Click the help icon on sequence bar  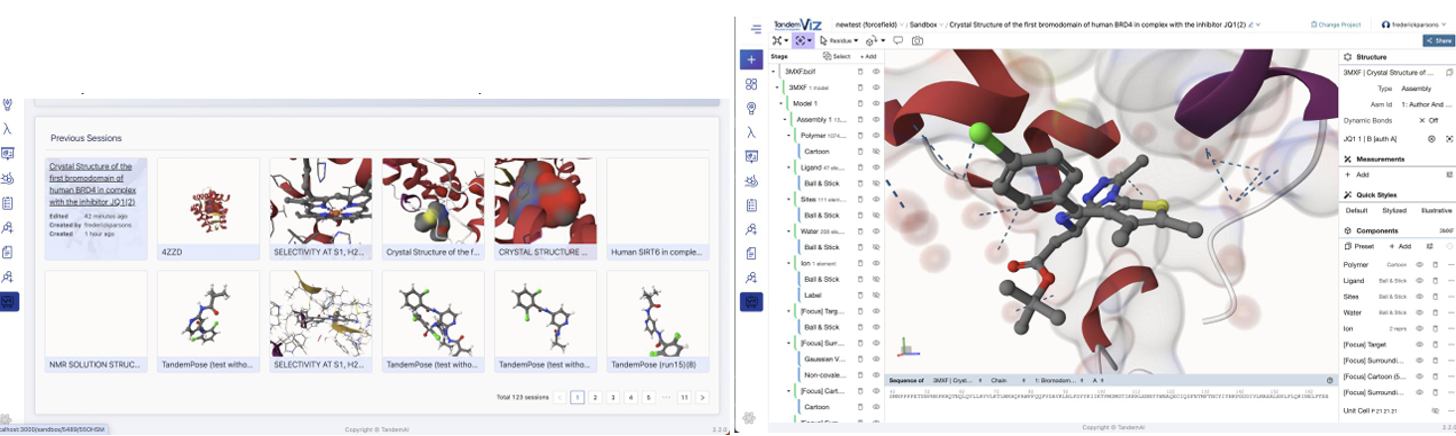point(1329,380)
